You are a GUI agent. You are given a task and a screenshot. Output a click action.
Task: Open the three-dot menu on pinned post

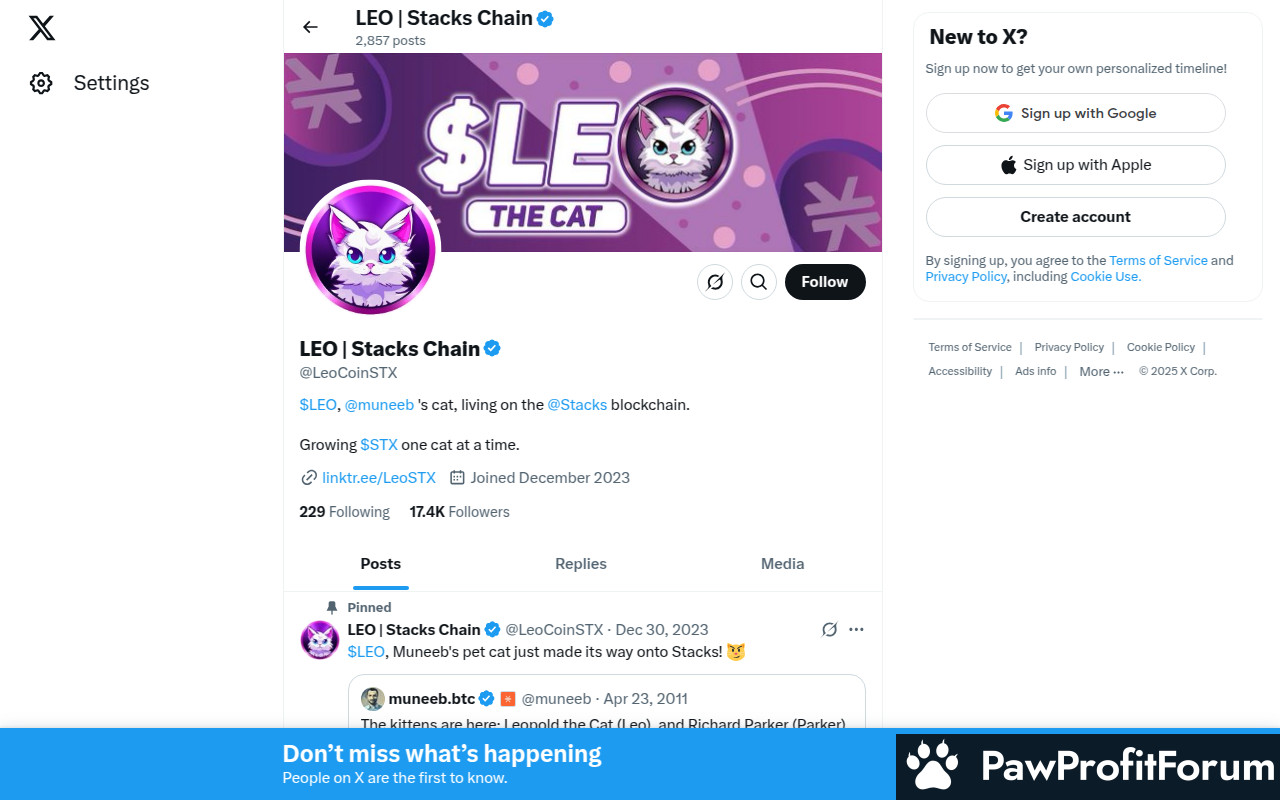856,629
